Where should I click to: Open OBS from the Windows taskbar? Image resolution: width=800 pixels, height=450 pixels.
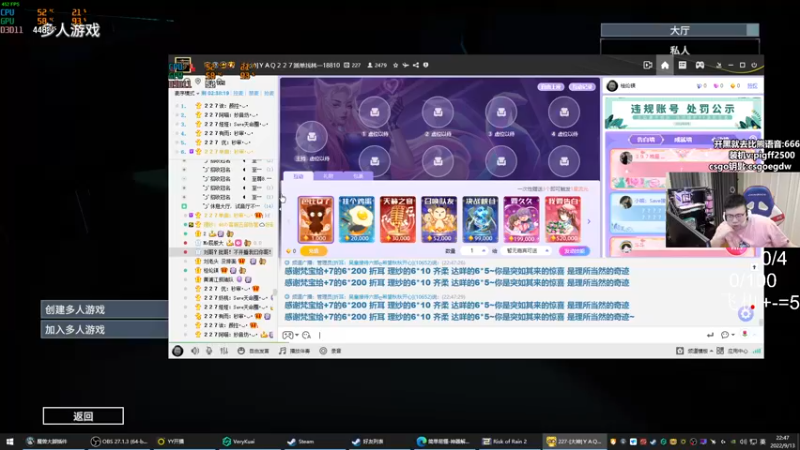click(x=120, y=442)
